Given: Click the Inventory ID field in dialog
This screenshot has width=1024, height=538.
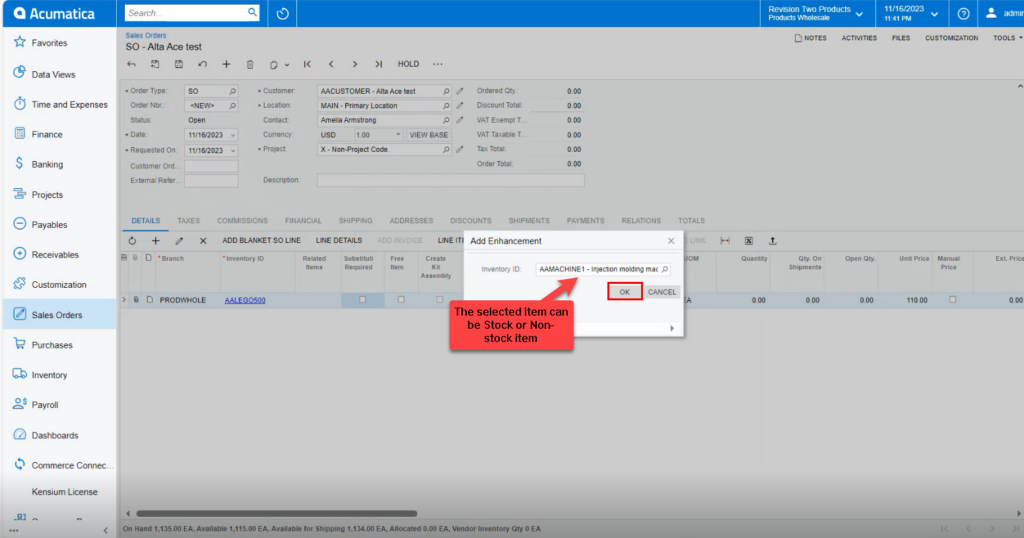Looking at the screenshot, I should click(601, 269).
